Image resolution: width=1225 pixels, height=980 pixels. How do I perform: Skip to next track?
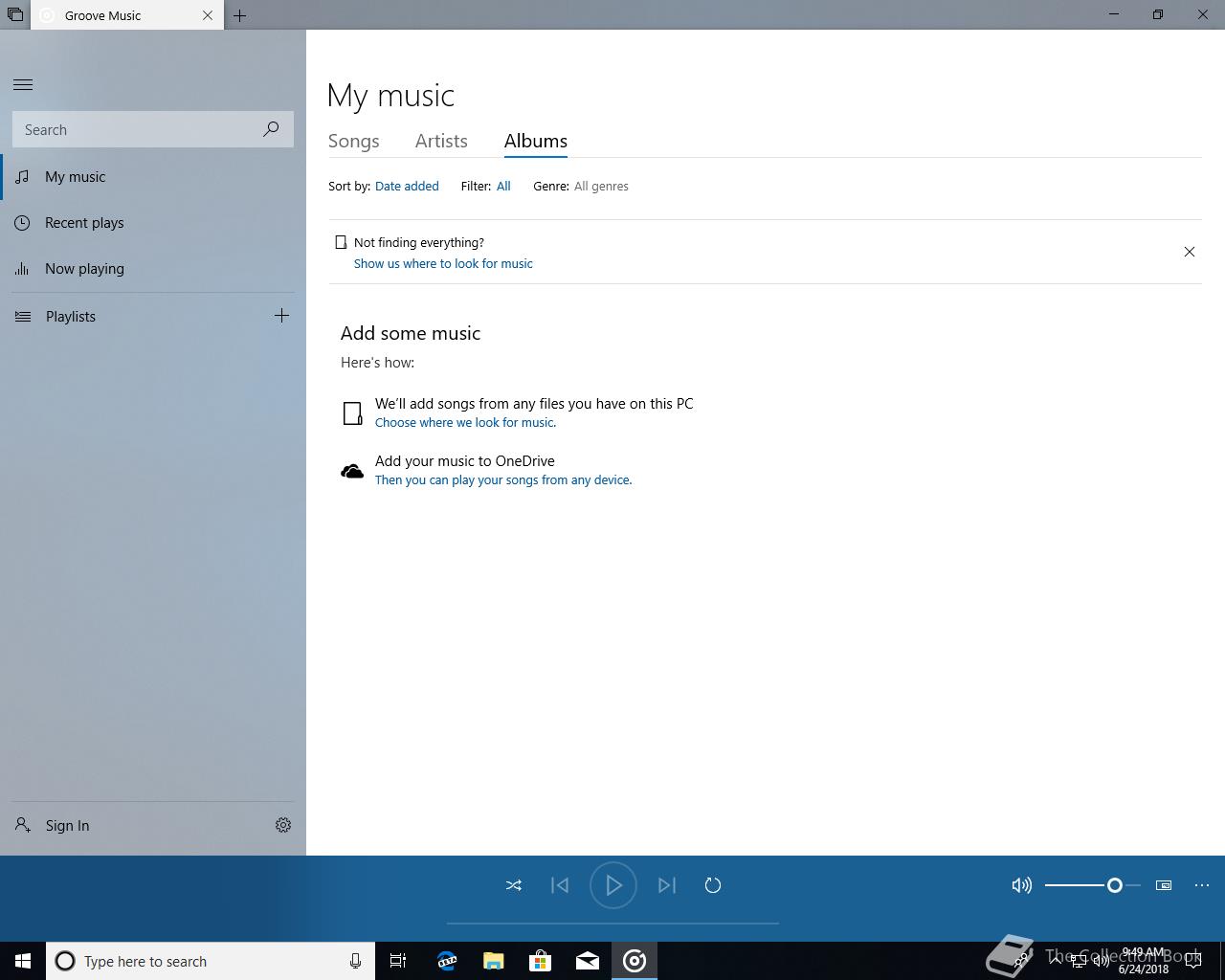point(667,885)
